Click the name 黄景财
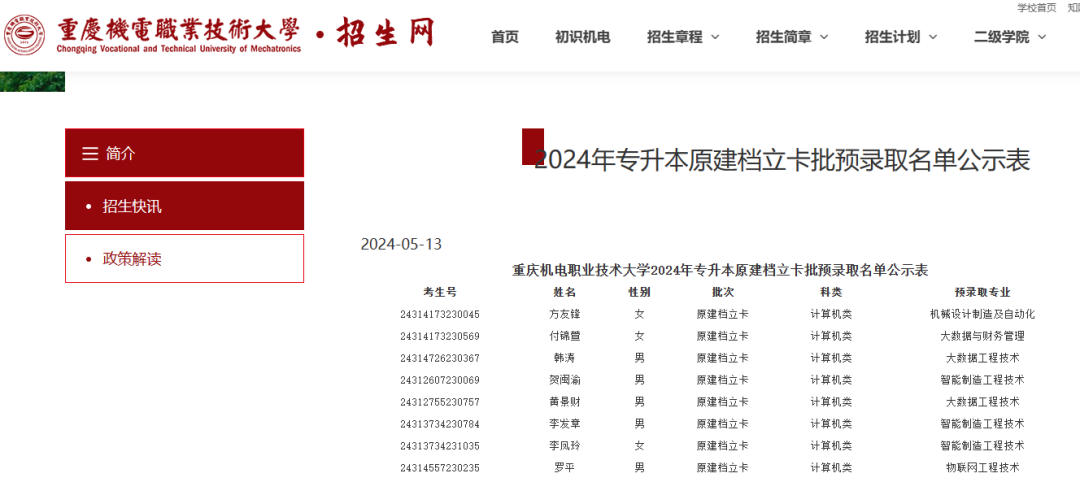Viewport: 1080px width, 482px height. (x=565, y=402)
